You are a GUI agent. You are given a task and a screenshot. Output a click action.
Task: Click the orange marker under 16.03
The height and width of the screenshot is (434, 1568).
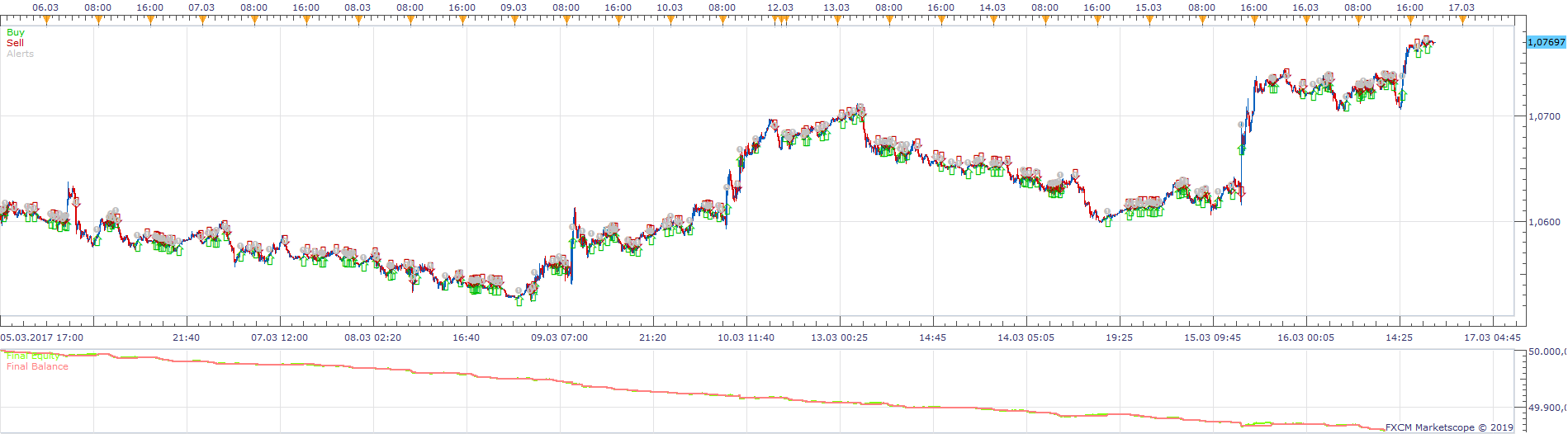1306,20
